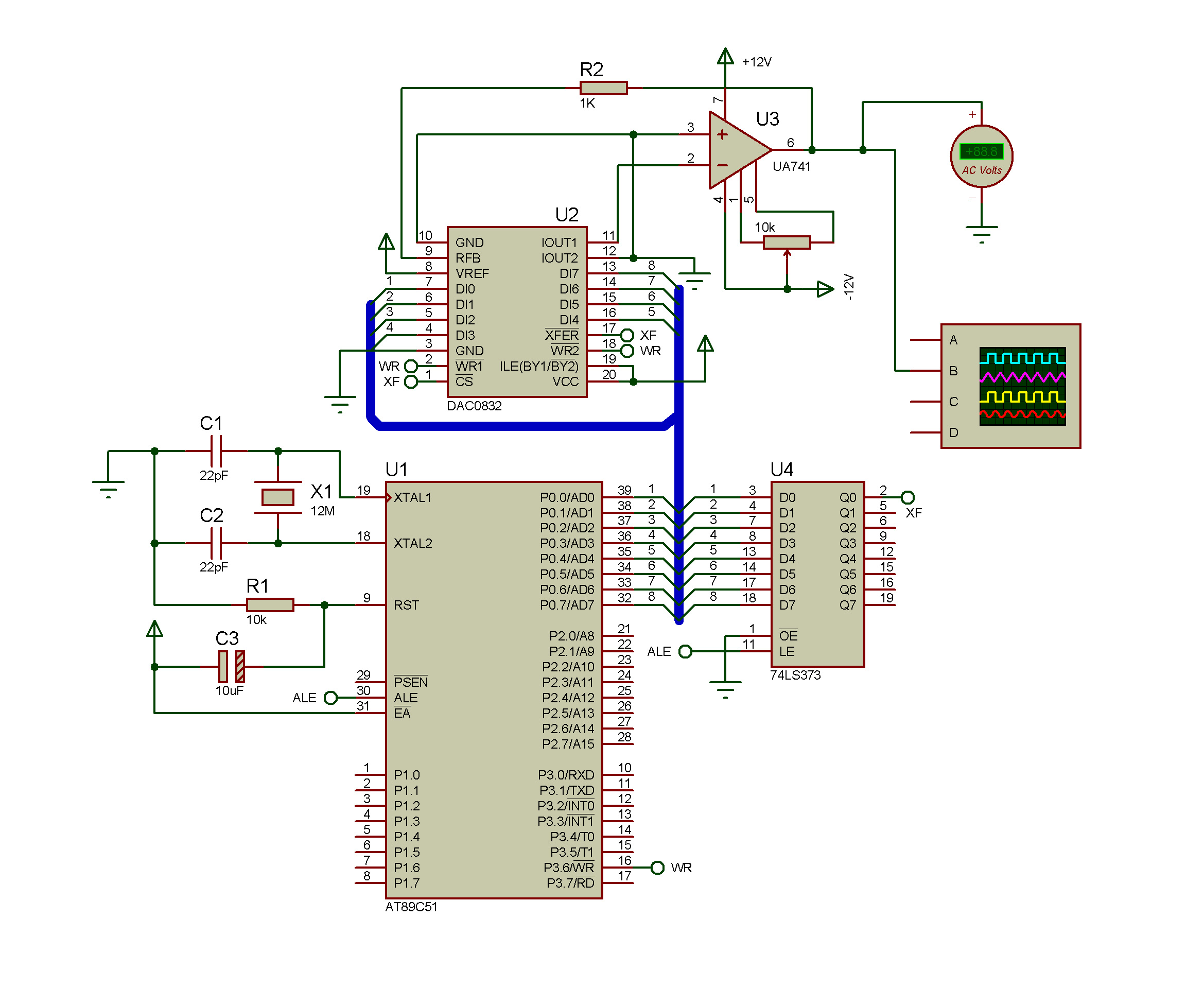Click the AC voltmeter instrument
1204x988 pixels.
point(981,156)
